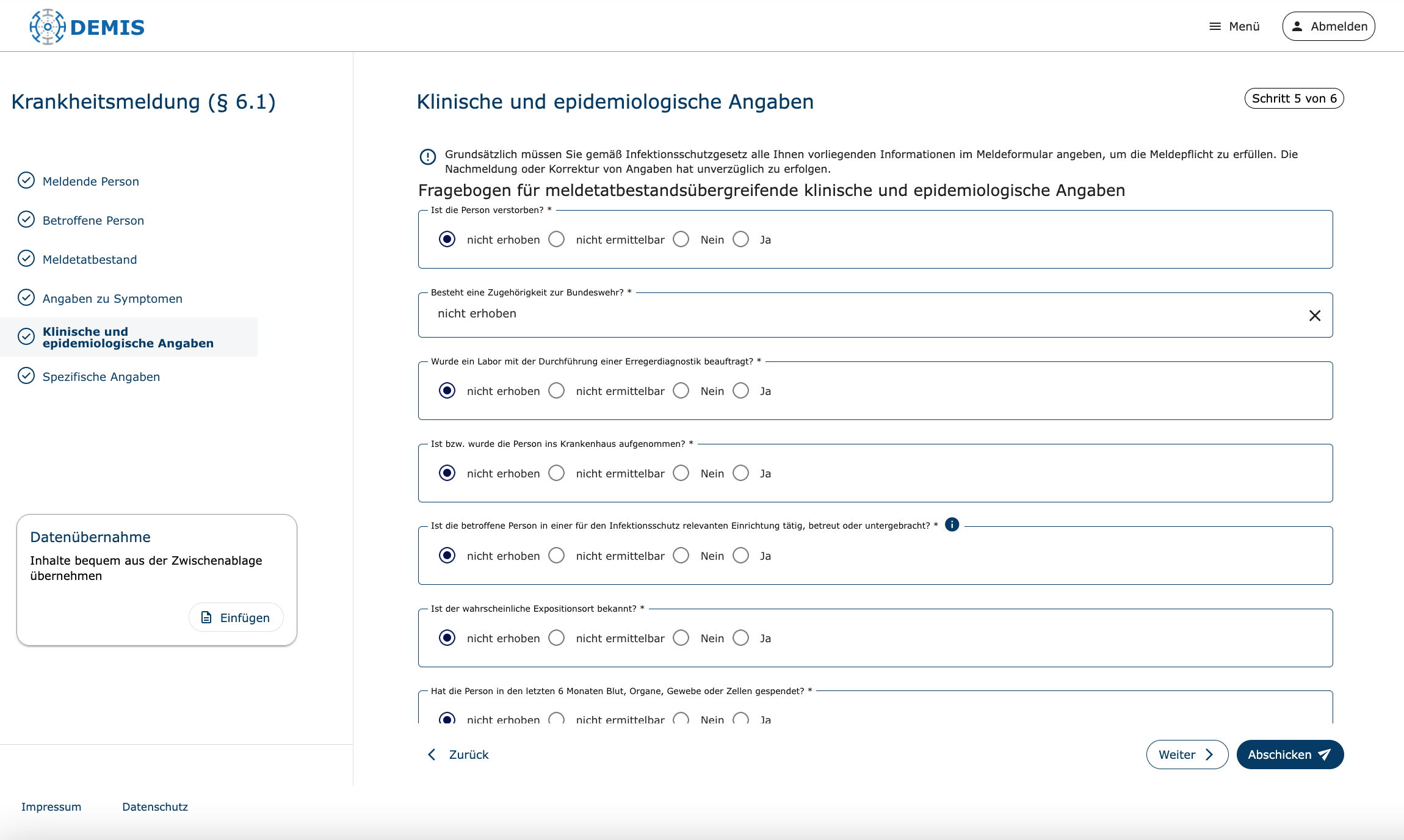Open the hamburger Menü icon
Screen dimensions: 1404x840
1215,26
